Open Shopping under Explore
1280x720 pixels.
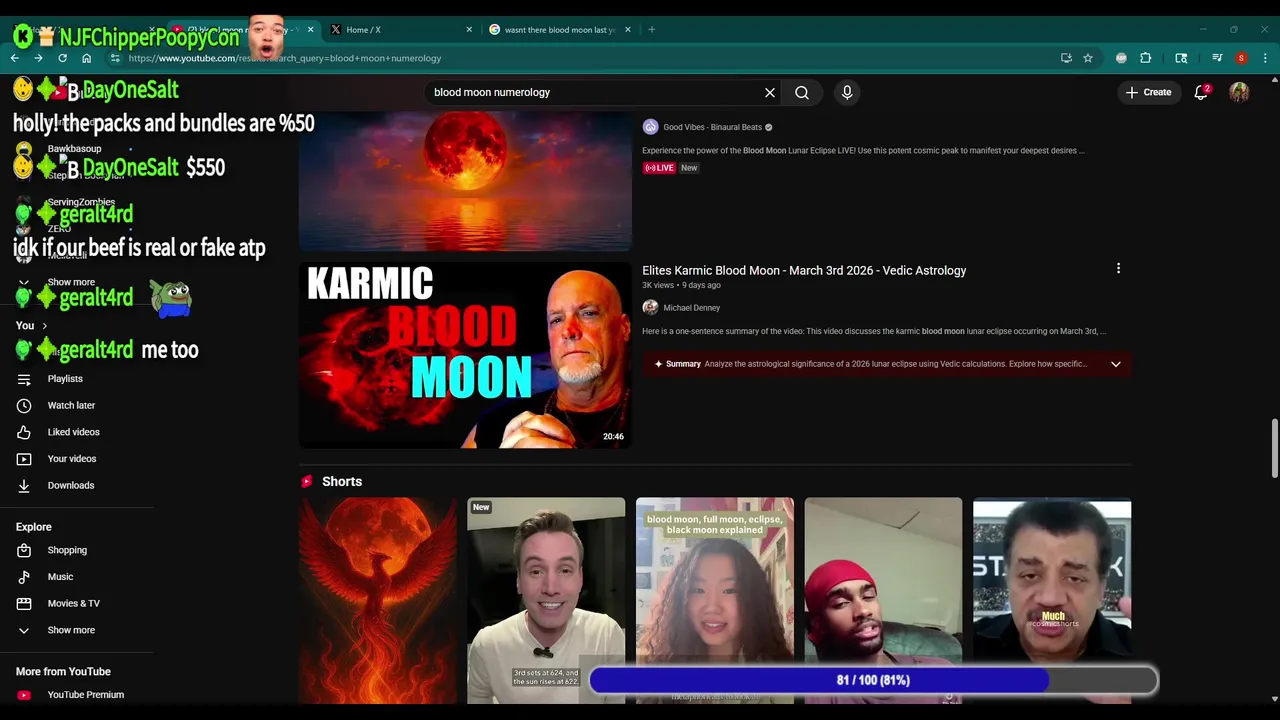67,550
